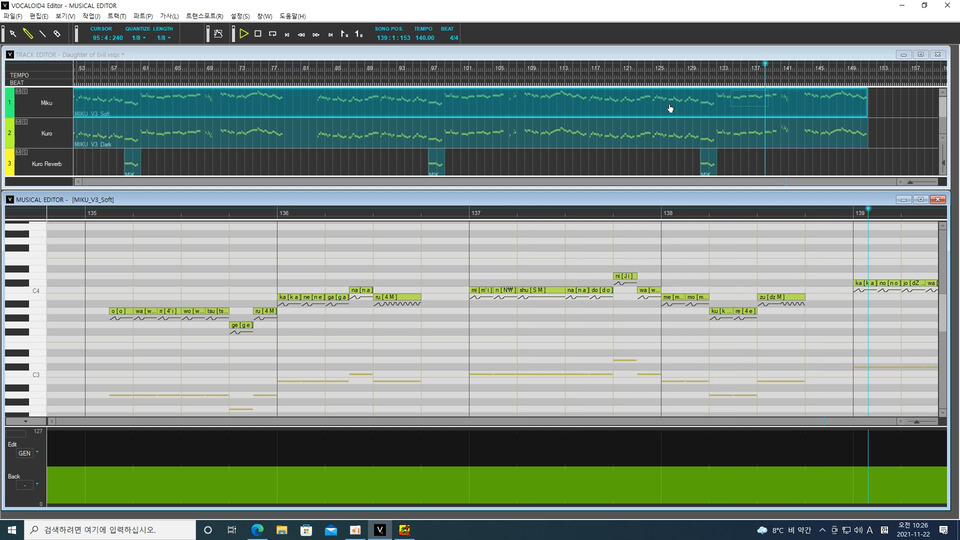Open the 도움말(H) menu
This screenshot has height=540, width=960.
tap(293, 17)
